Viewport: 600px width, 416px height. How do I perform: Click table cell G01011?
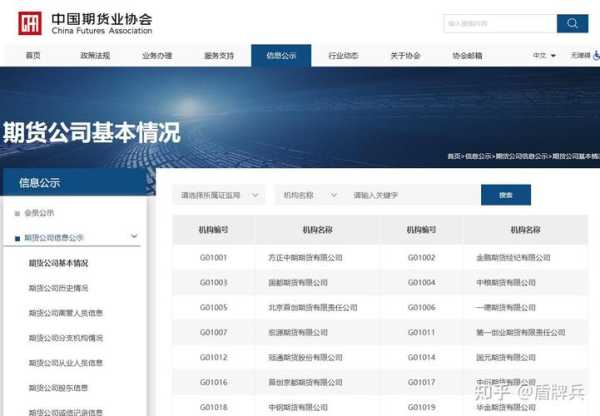[x=421, y=332]
